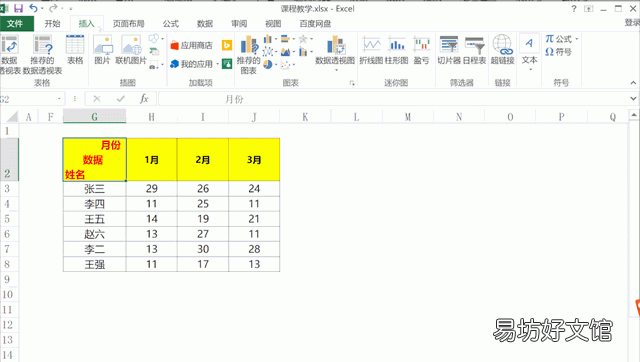Click the formula bar showing 月份
640x362 pixels.
coord(393,99)
